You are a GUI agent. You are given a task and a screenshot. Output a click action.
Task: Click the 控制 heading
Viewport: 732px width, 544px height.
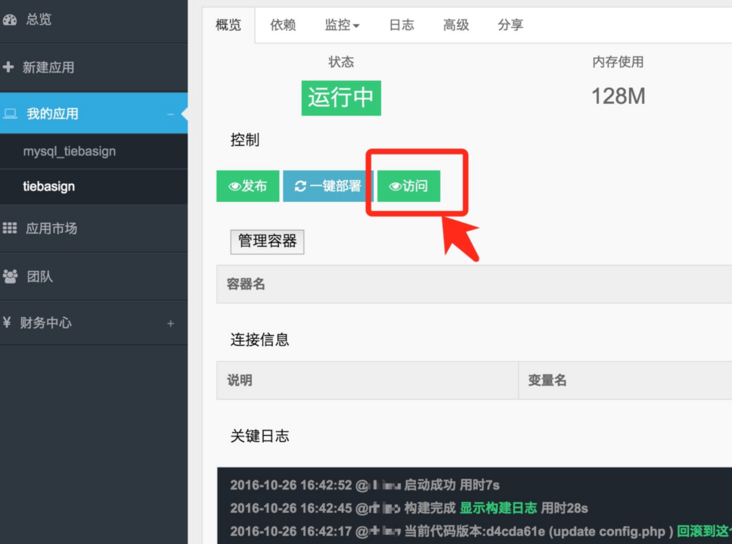coord(245,140)
